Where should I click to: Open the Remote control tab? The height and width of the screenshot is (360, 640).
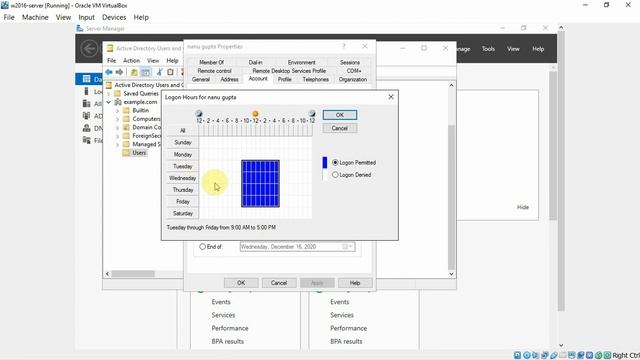(x=214, y=71)
